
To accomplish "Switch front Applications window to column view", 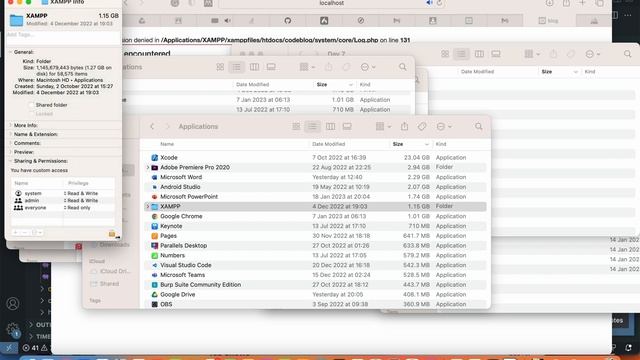I will pos(330,127).
